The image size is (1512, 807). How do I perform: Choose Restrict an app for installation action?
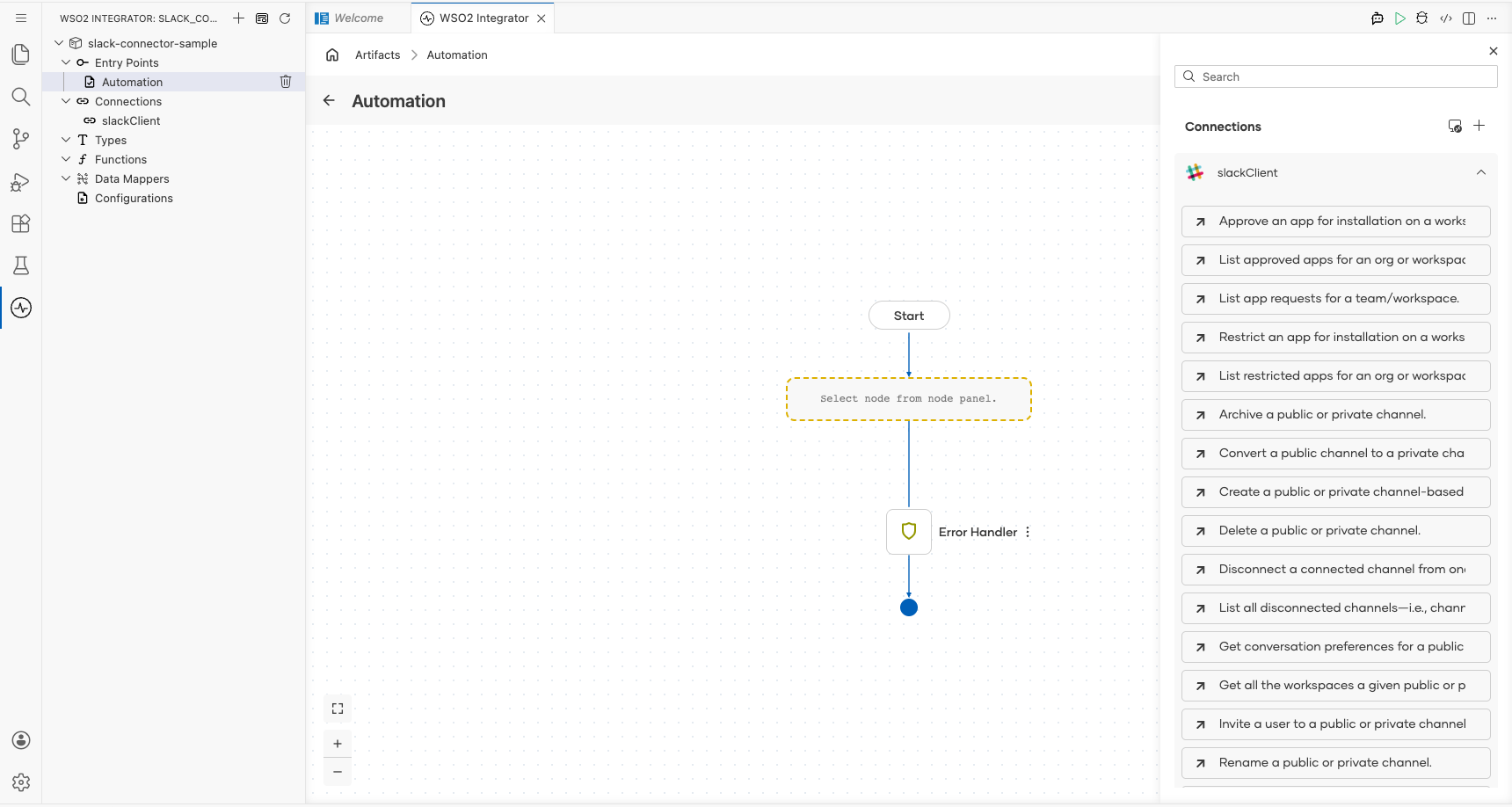point(1336,338)
